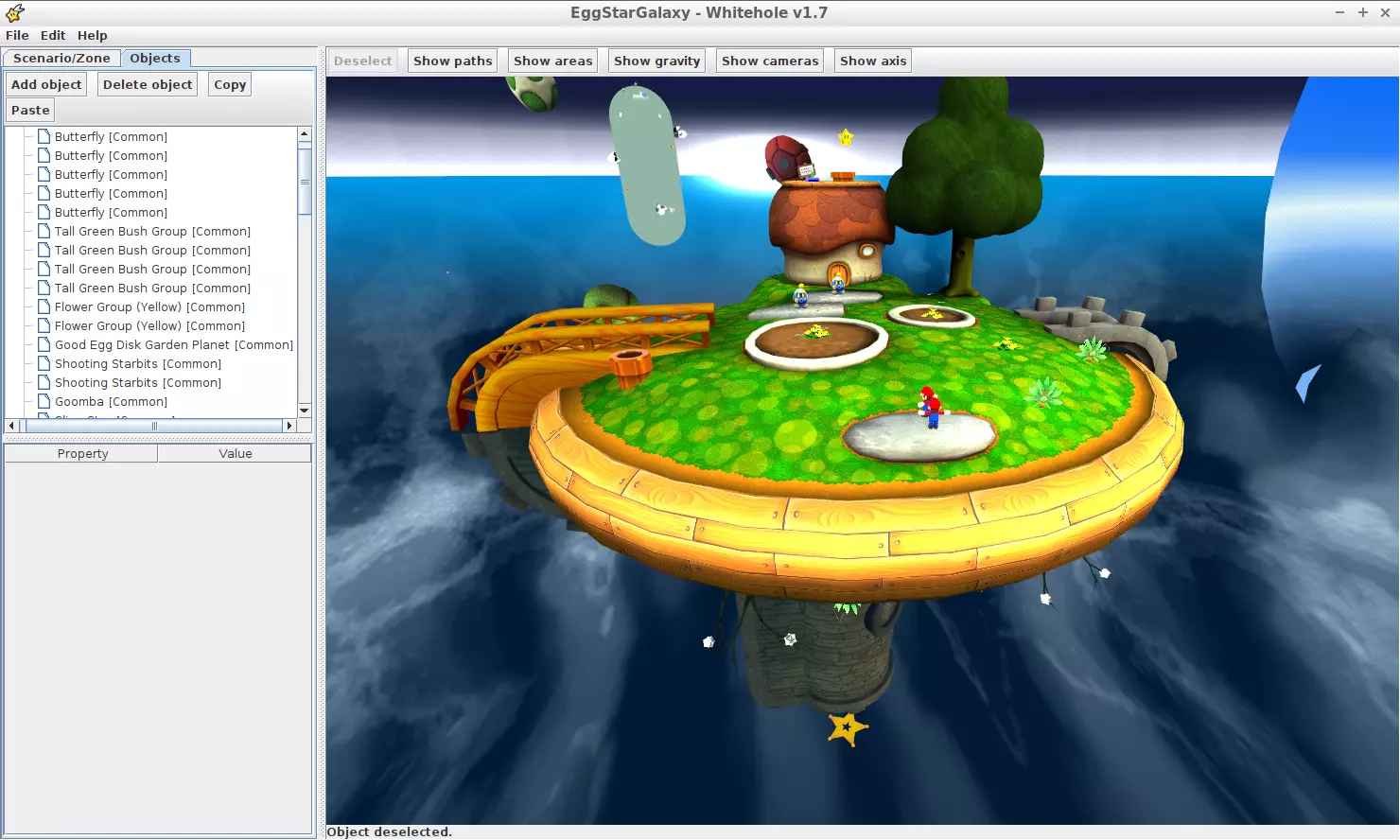
Task: Click the Property column header
Action: pyautogui.click(x=82, y=454)
